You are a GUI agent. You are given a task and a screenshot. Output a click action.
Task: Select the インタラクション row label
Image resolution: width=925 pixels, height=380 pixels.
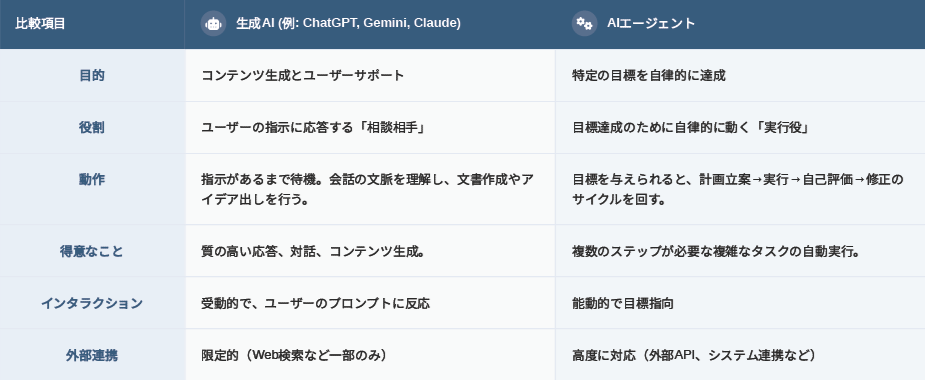(x=92, y=303)
